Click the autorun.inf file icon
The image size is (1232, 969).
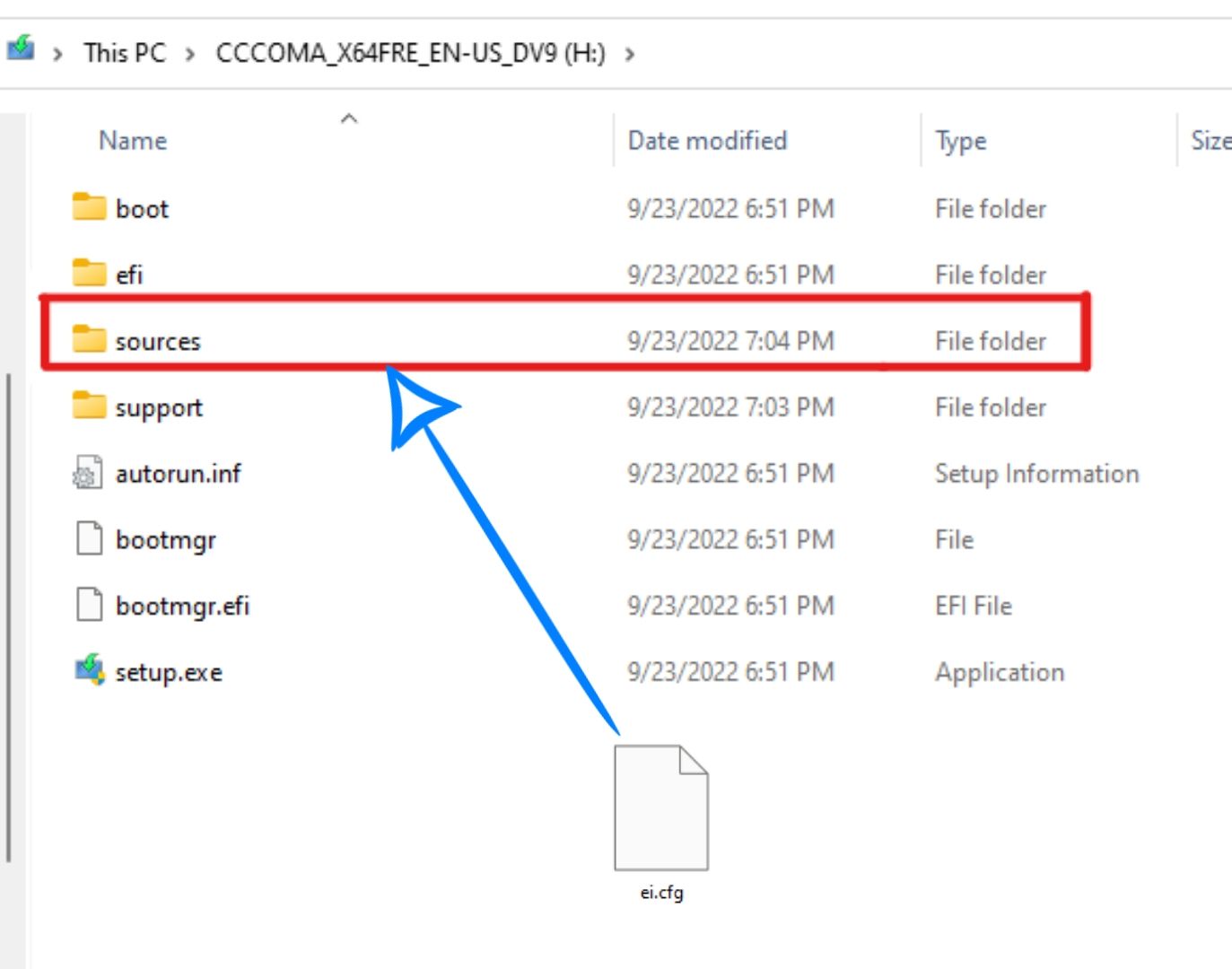[x=87, y=472]
